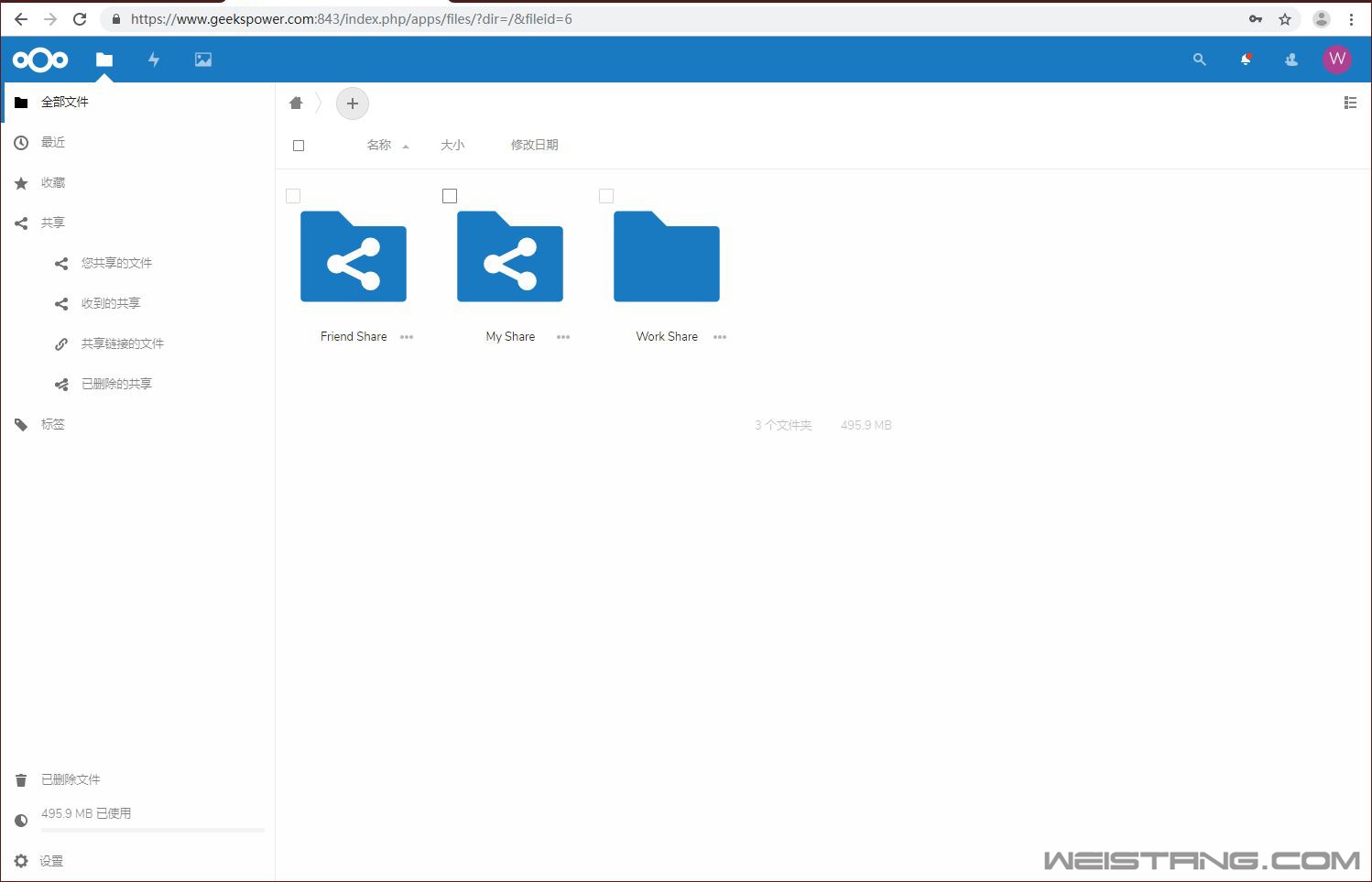Go to home folder breadcrumb icon
Viewport: 1372px width, 882px height.
pyautogui.click(x=296, y=103)
